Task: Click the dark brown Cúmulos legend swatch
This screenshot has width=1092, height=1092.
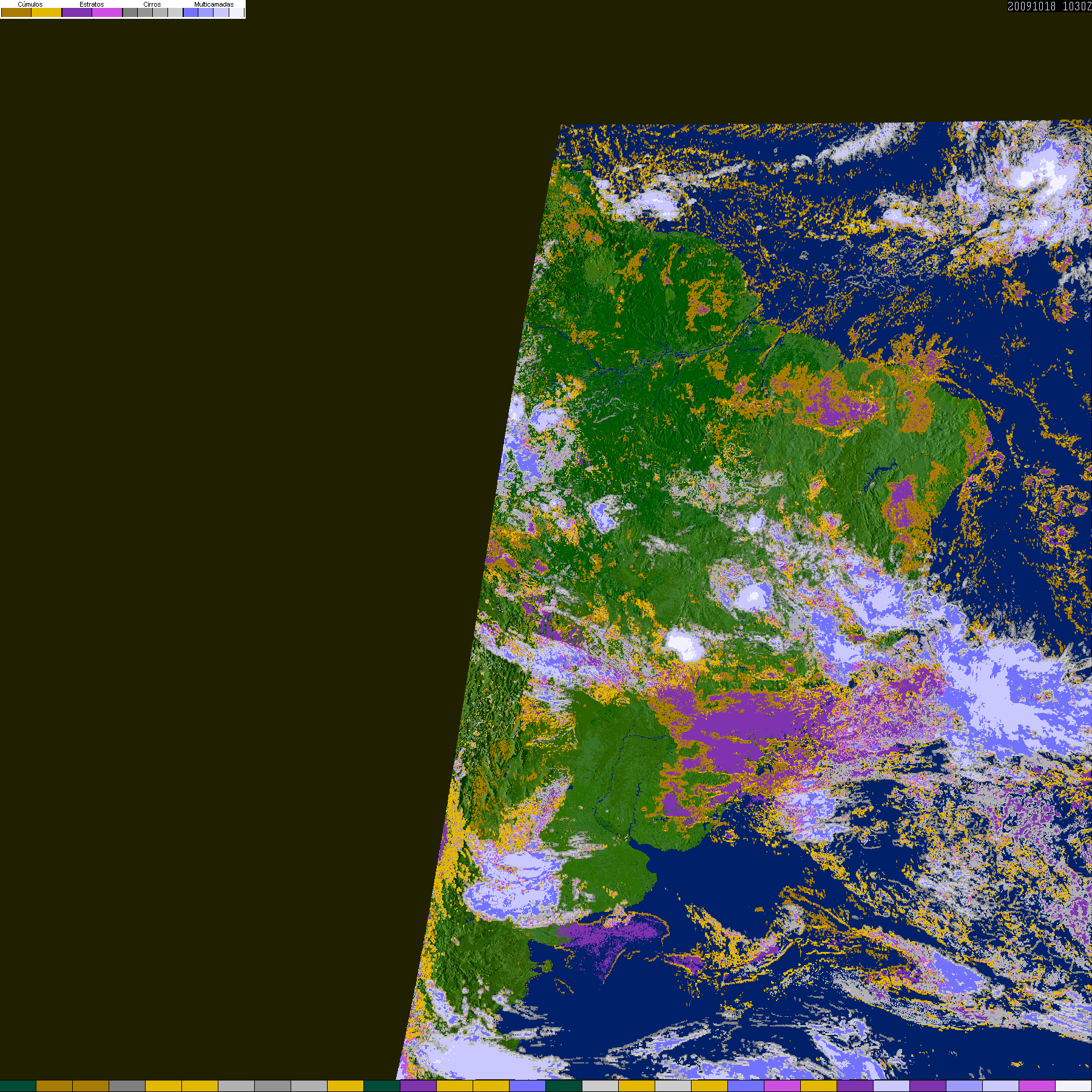Action: coord(16,12)
